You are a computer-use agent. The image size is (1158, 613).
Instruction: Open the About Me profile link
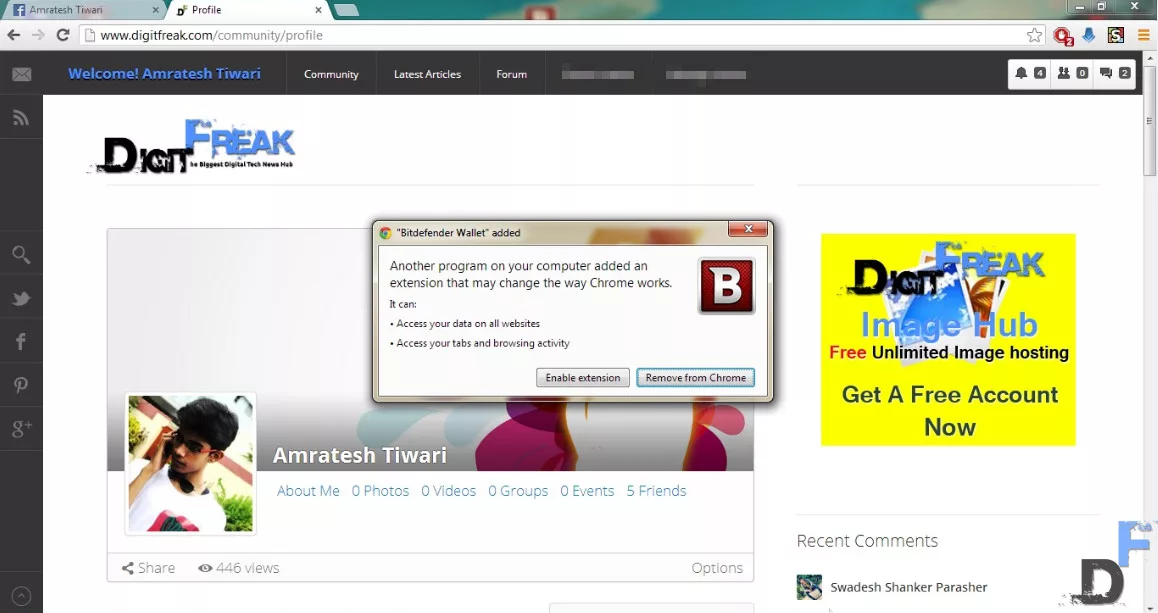(308, 491)
